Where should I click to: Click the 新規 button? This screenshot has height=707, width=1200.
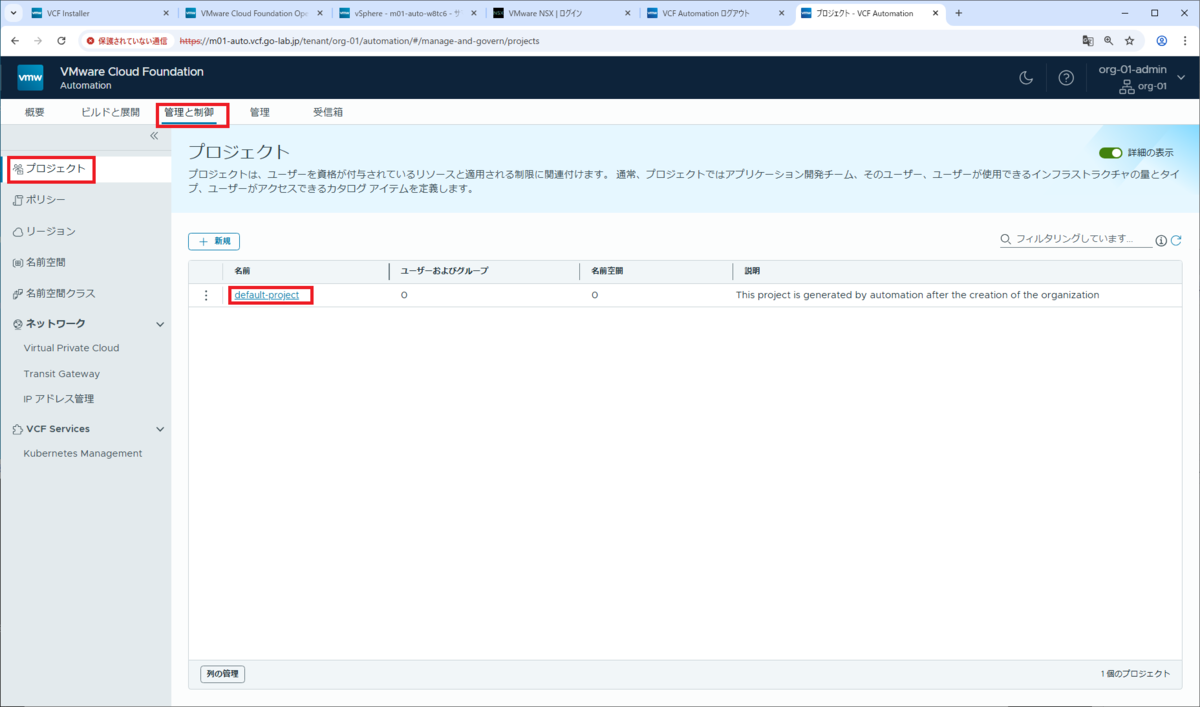coord(214,241)
